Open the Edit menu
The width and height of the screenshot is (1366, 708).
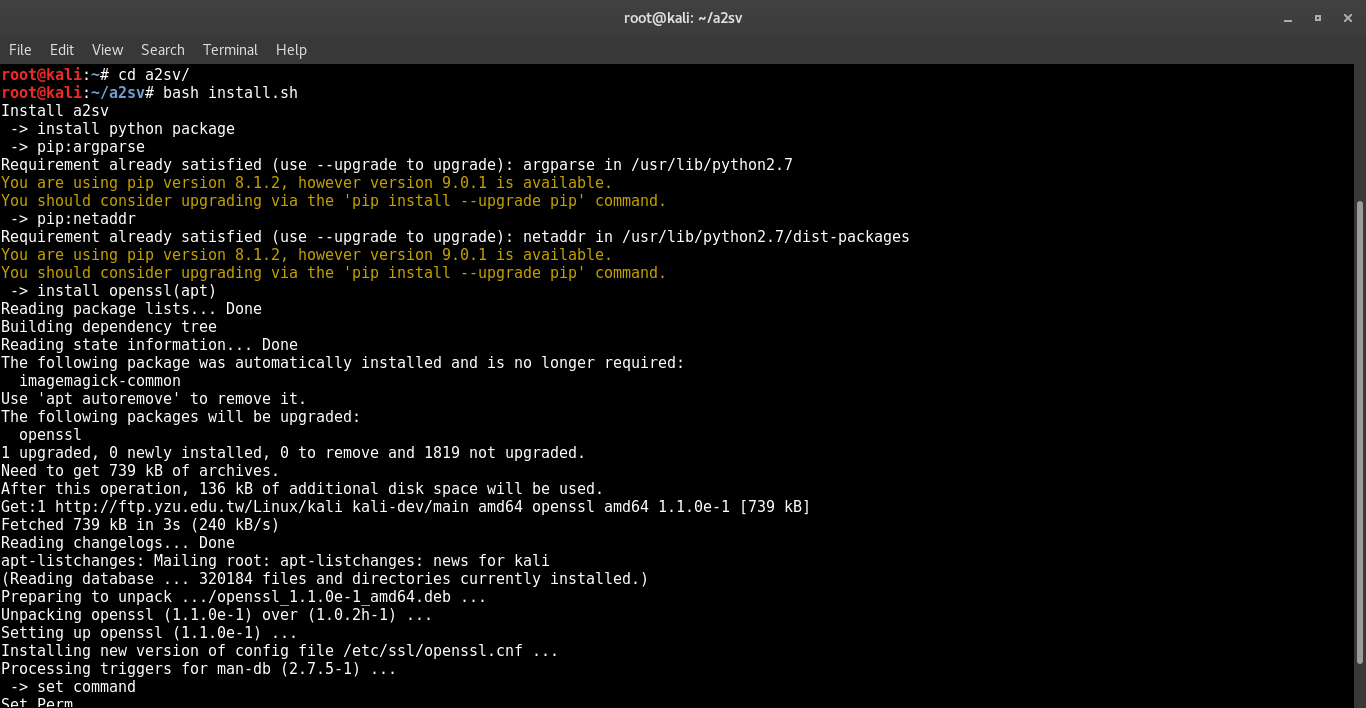tap(61, 49)
